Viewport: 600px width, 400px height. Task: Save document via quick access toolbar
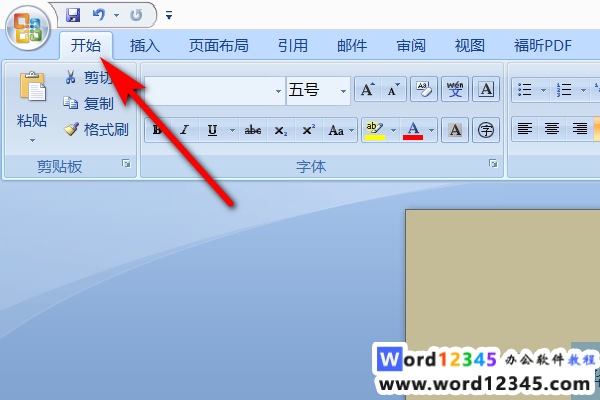click(73, 15)
